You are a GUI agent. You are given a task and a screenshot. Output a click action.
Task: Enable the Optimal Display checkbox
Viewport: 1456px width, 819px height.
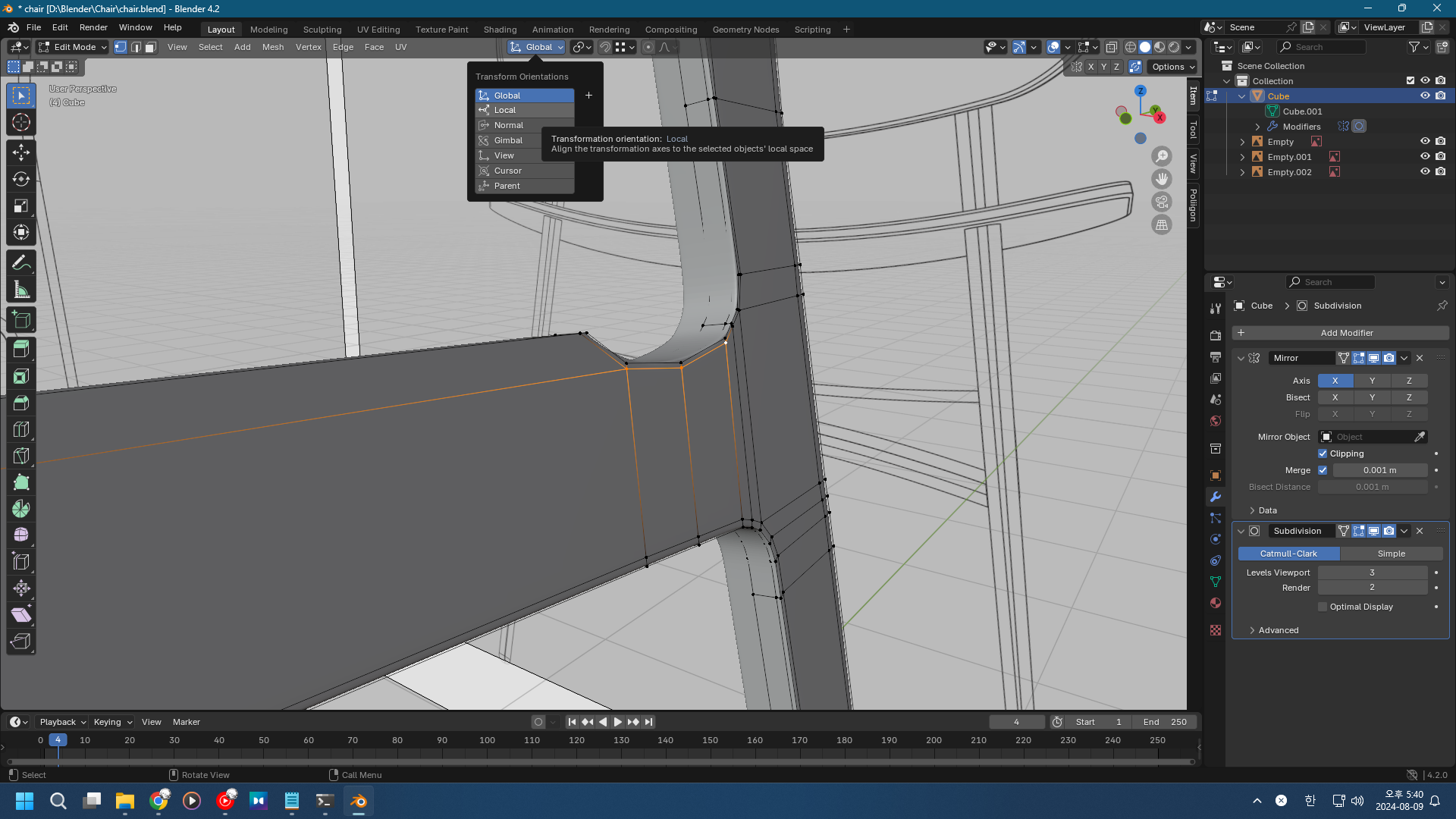[1323, 607]
